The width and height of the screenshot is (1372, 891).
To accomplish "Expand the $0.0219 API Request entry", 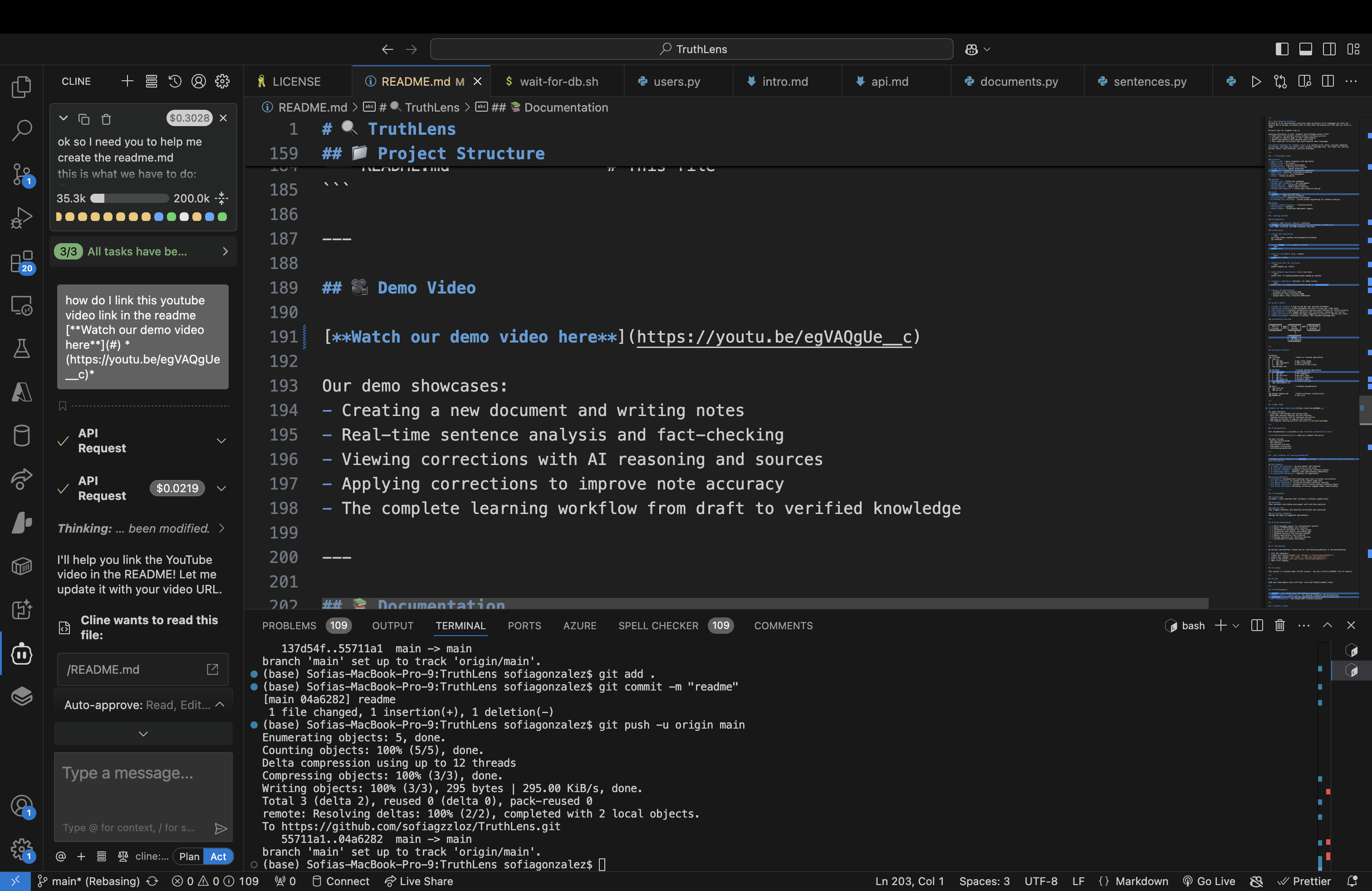I will pyautogui.click(x=221, y=488).
